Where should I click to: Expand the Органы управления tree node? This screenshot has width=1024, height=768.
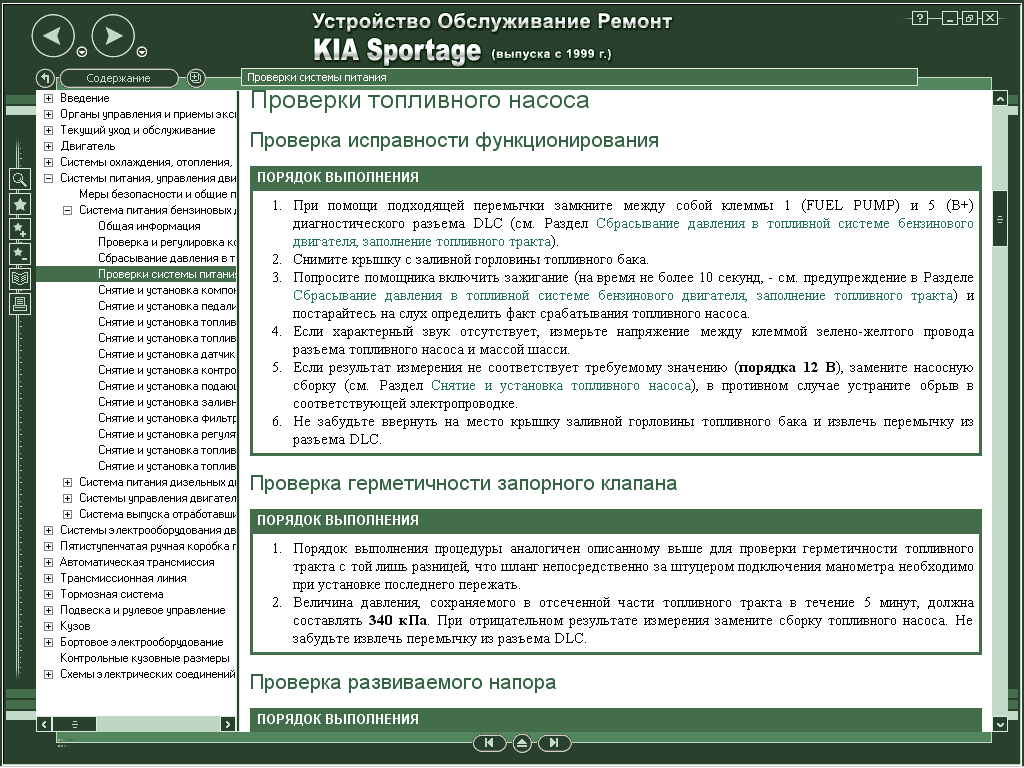[x=48, y=114]
